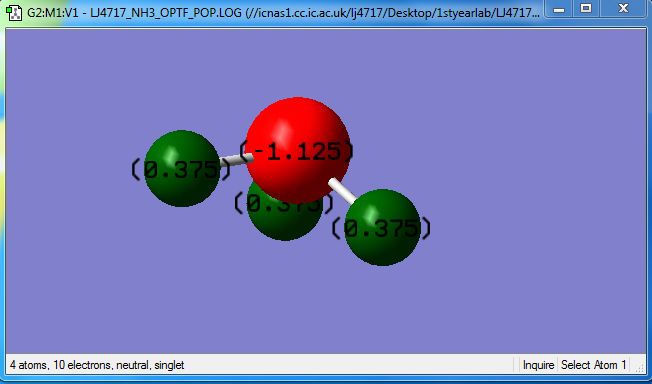
Task: Click the 'Inquire' status bar field
Action: pyautogui.click(x=538, y=365)
